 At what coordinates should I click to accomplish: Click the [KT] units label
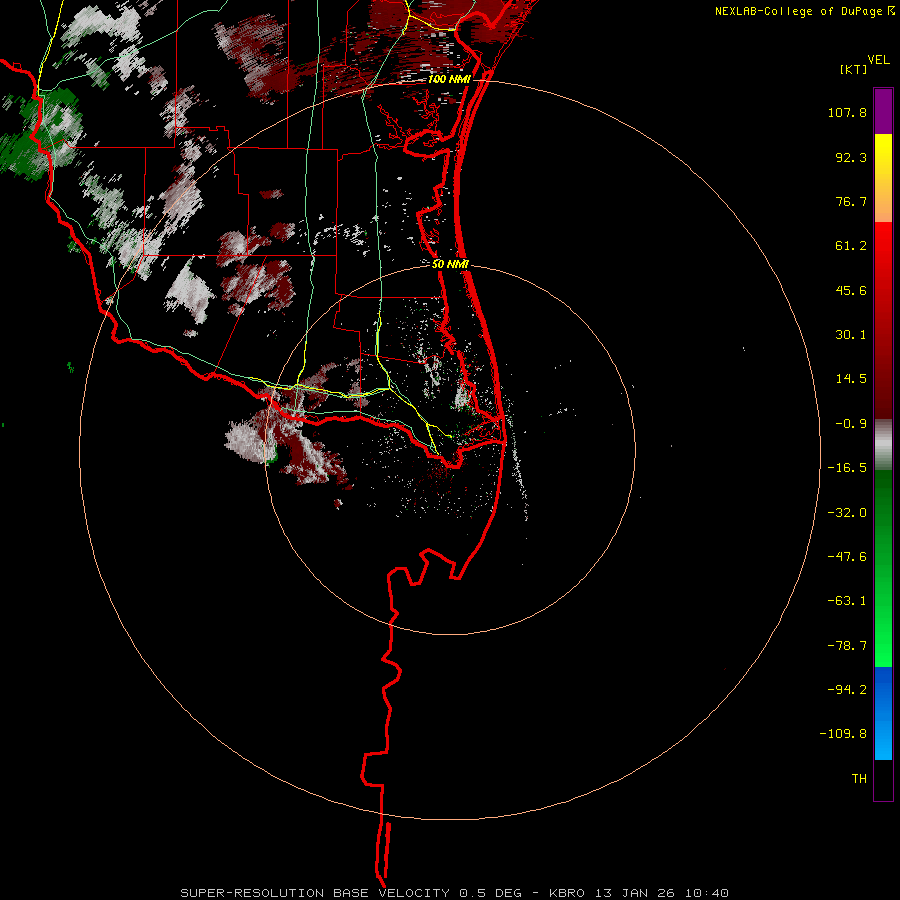(x=853, y=69)
